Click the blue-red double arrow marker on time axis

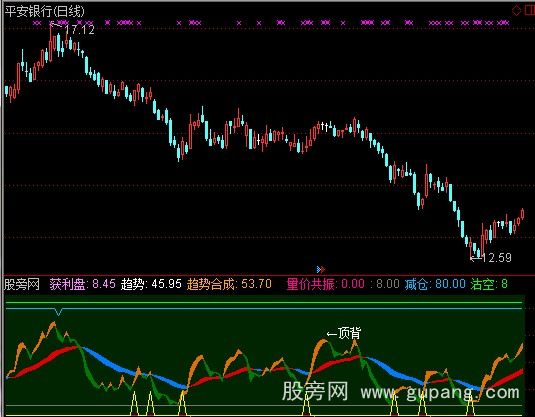point(320,270)
